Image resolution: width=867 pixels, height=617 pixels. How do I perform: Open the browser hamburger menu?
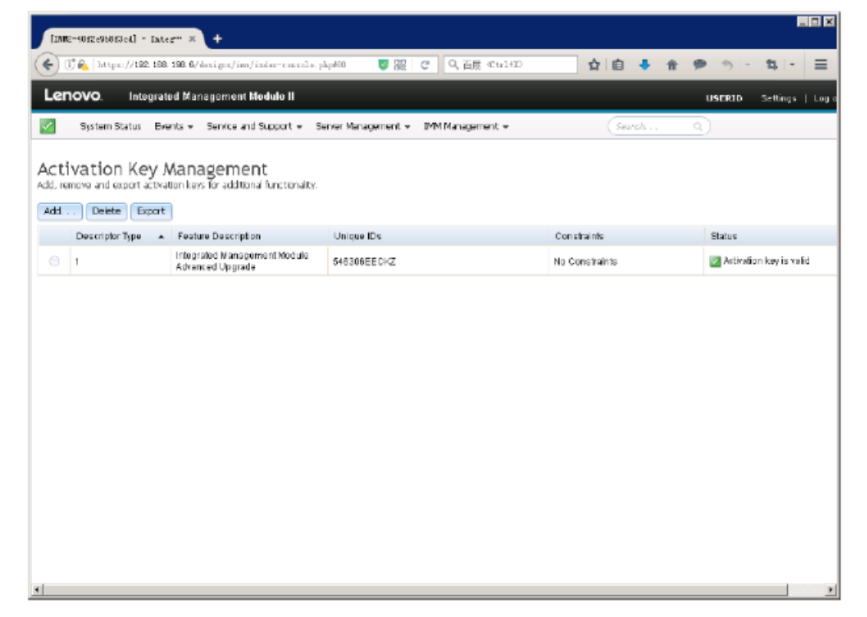pyautogui.click(x=821, y=65)
